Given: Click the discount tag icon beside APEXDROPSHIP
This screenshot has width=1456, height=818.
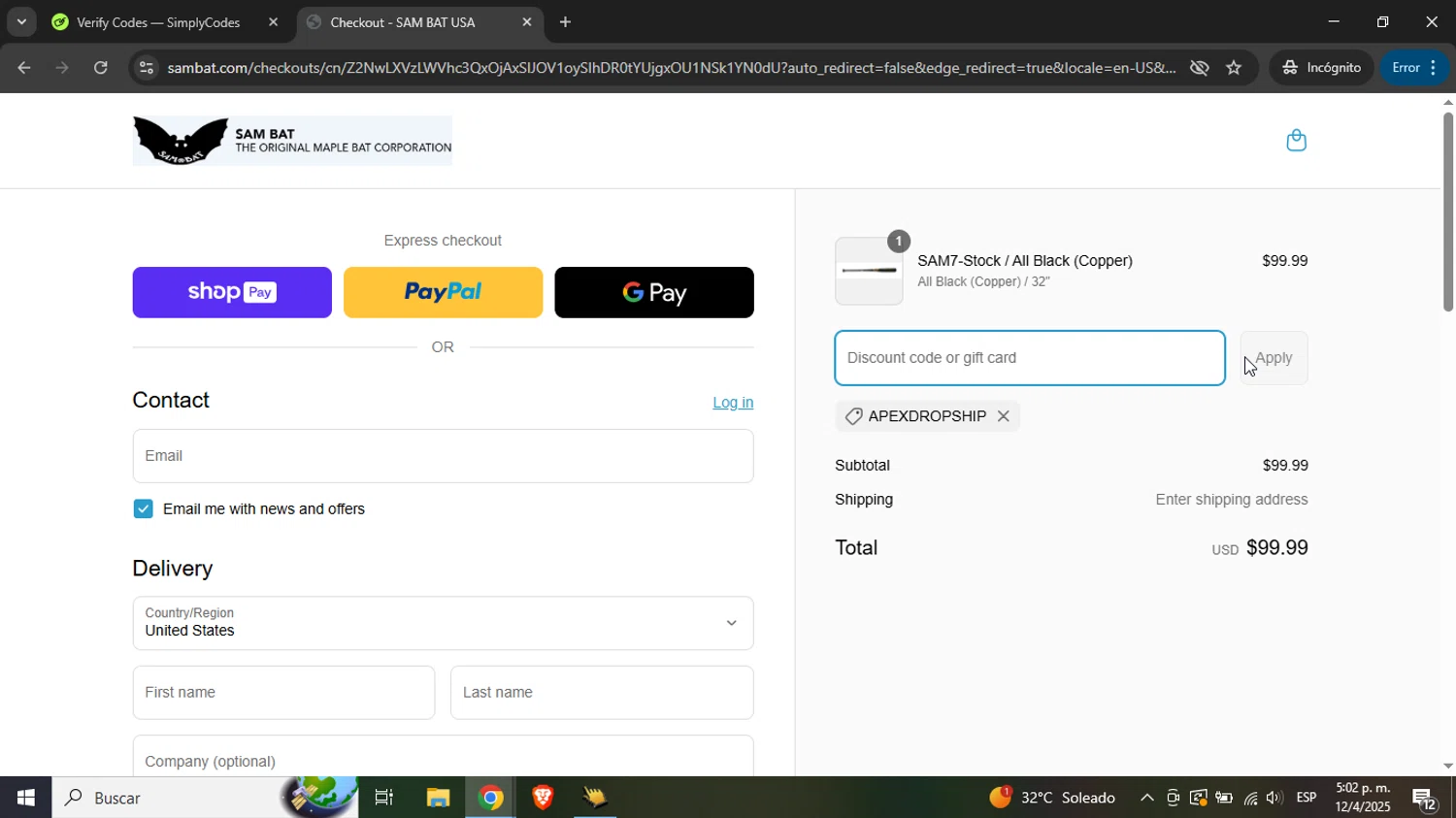Looking at the screenshot, I should click(x=853, y=416).
